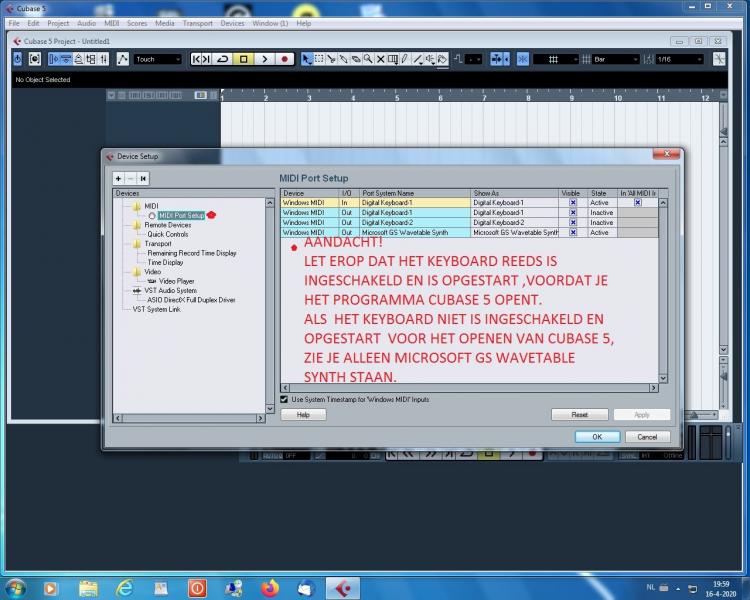The height and width of the screenshot is (600, 750).
Task: Click the Add device plus button
Action: (x=119, y=178)
